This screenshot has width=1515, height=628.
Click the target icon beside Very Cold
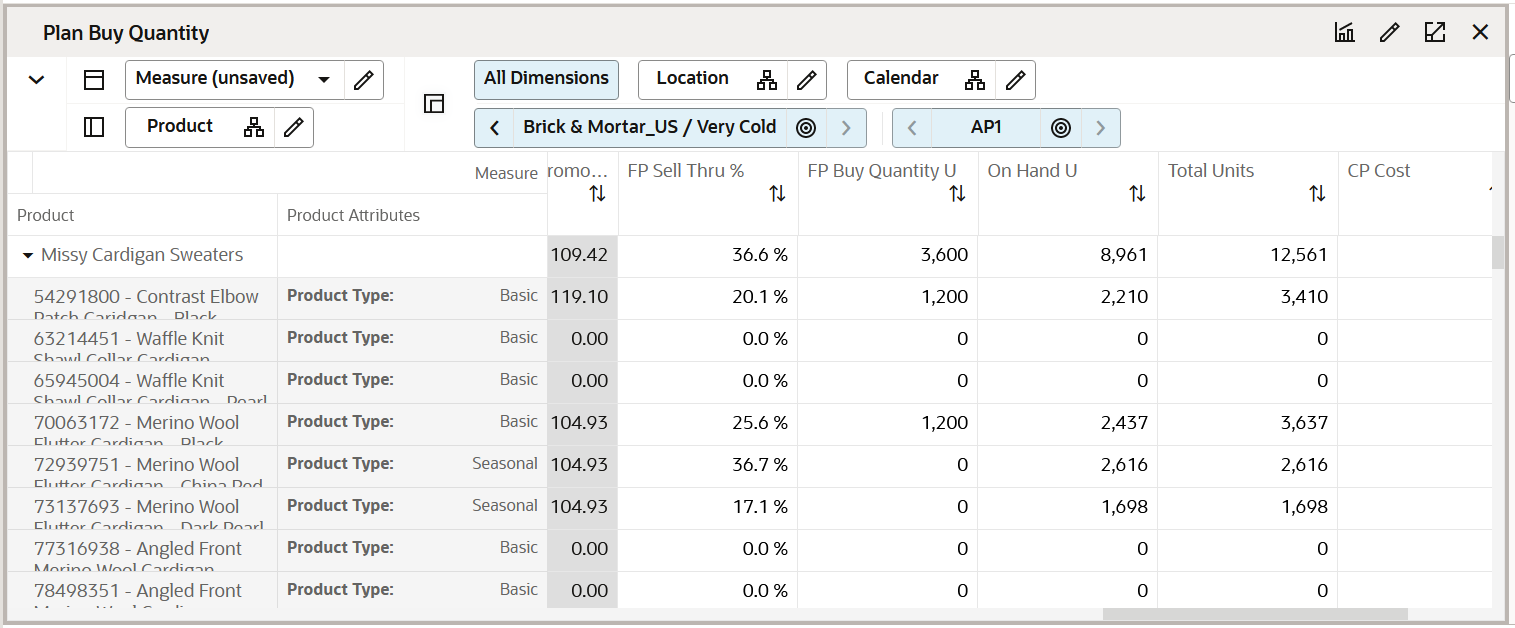(x=806, y=128)
